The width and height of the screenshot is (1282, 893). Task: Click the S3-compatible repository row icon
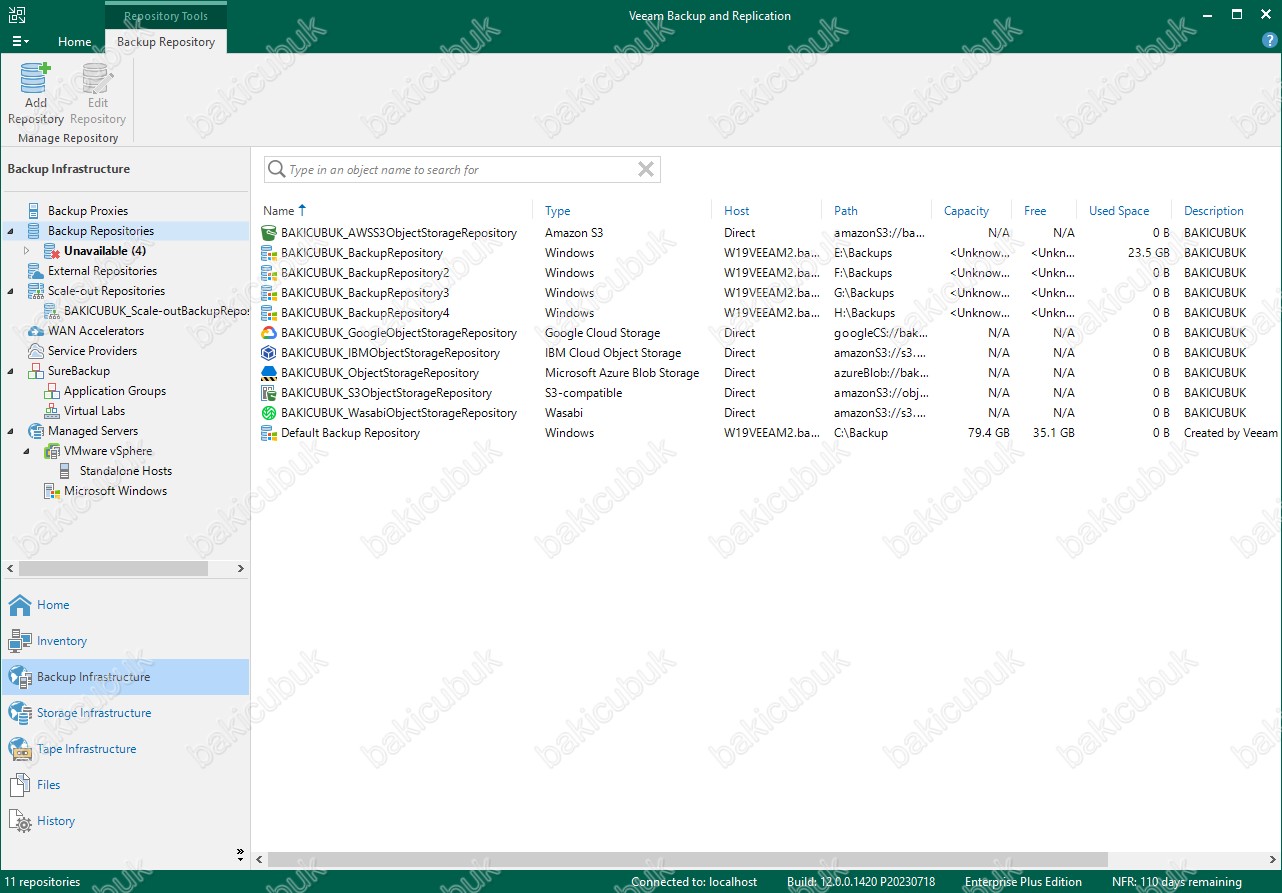click(268, 393)
